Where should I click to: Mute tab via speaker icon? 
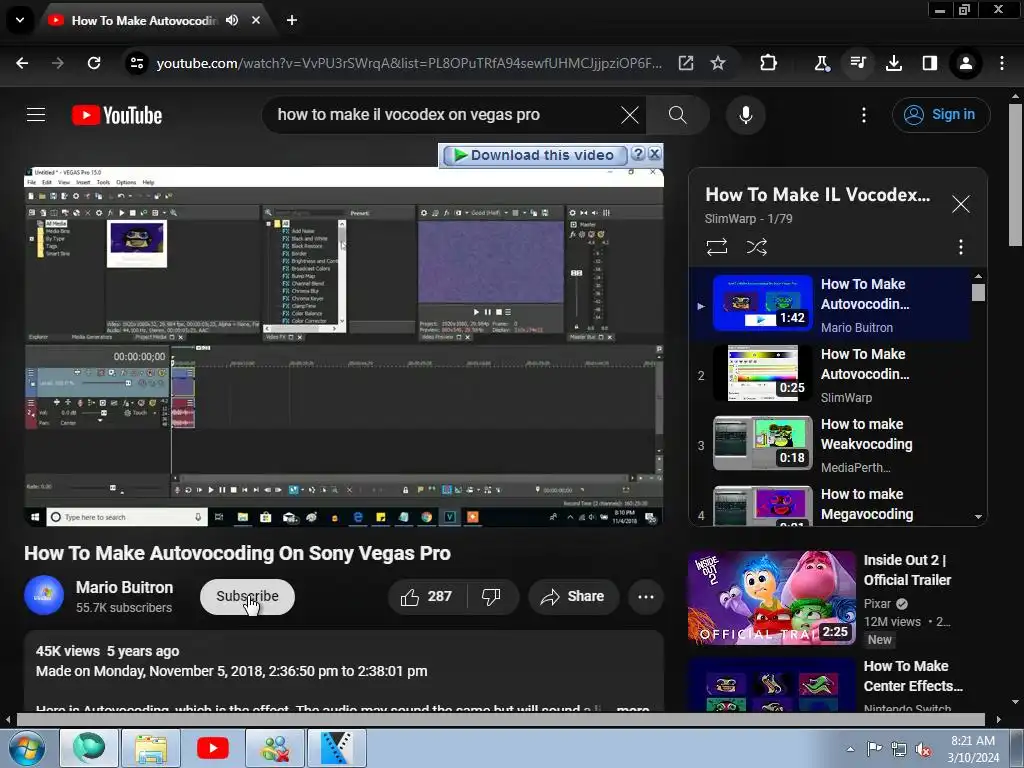[x=232, y=20]
